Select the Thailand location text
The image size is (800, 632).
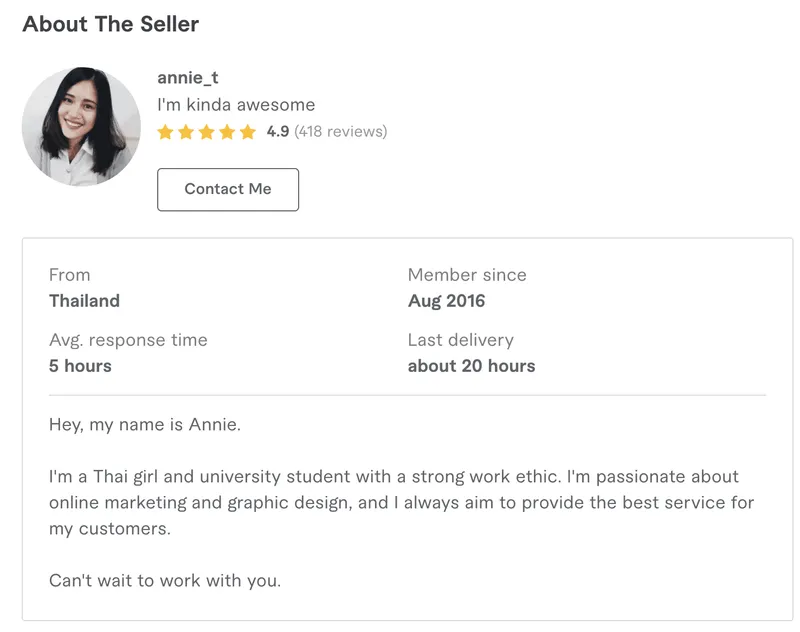[84, 300]
